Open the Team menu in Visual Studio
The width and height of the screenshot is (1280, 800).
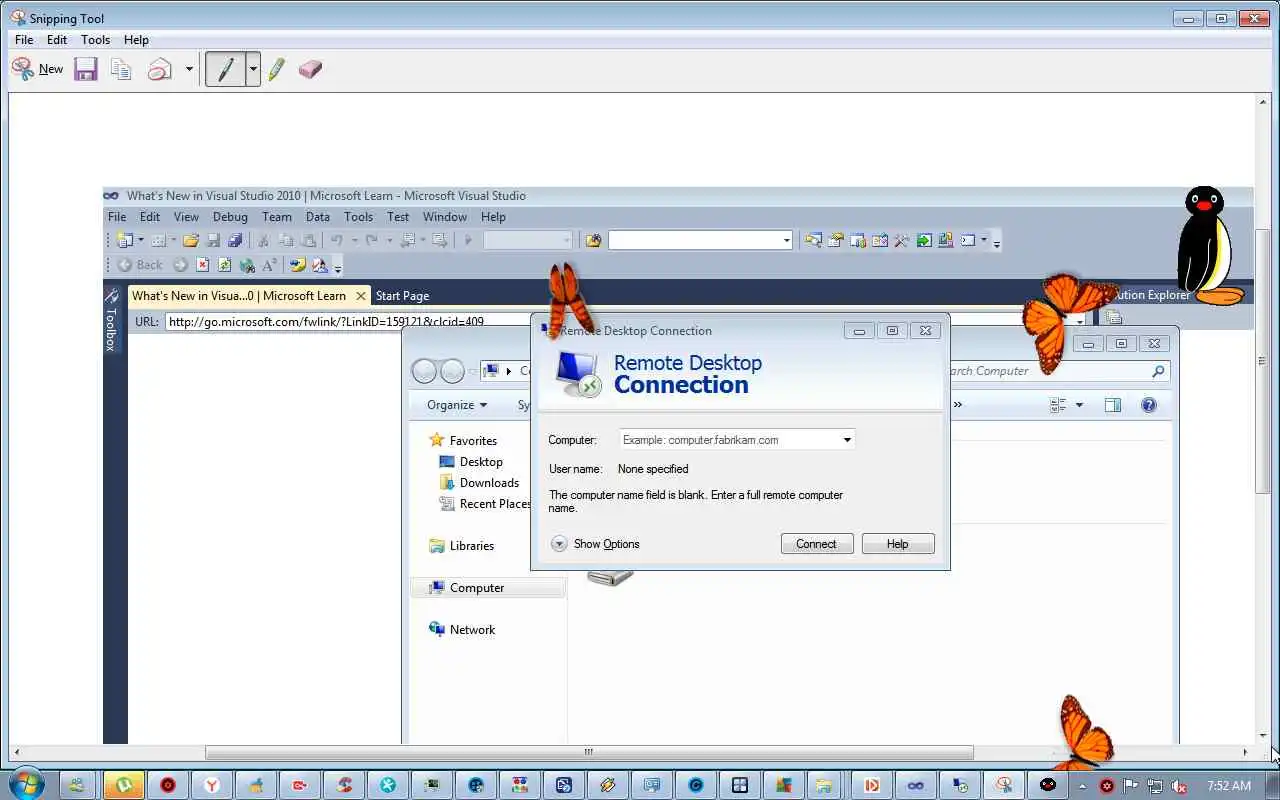click(x=277, y=217)
